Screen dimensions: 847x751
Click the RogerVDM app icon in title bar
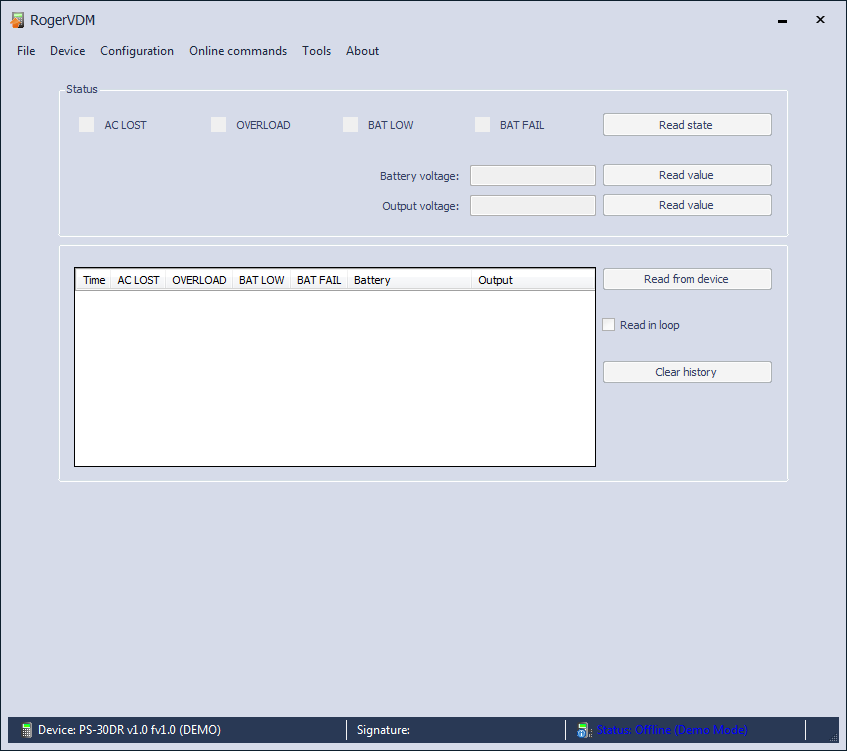click(17, 20)
